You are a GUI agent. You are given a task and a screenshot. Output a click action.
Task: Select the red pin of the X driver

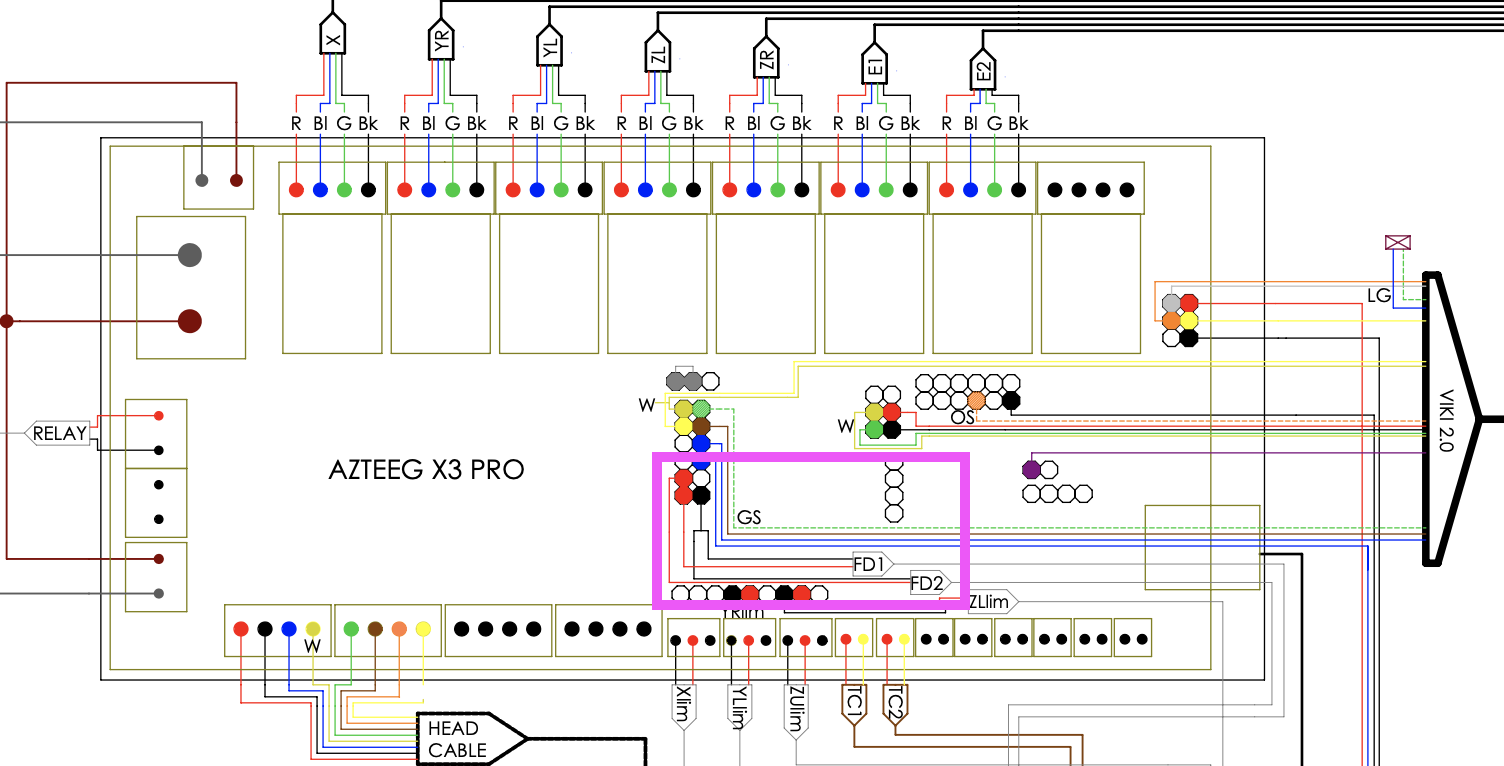pyautogui.click(x=296, y=189)
